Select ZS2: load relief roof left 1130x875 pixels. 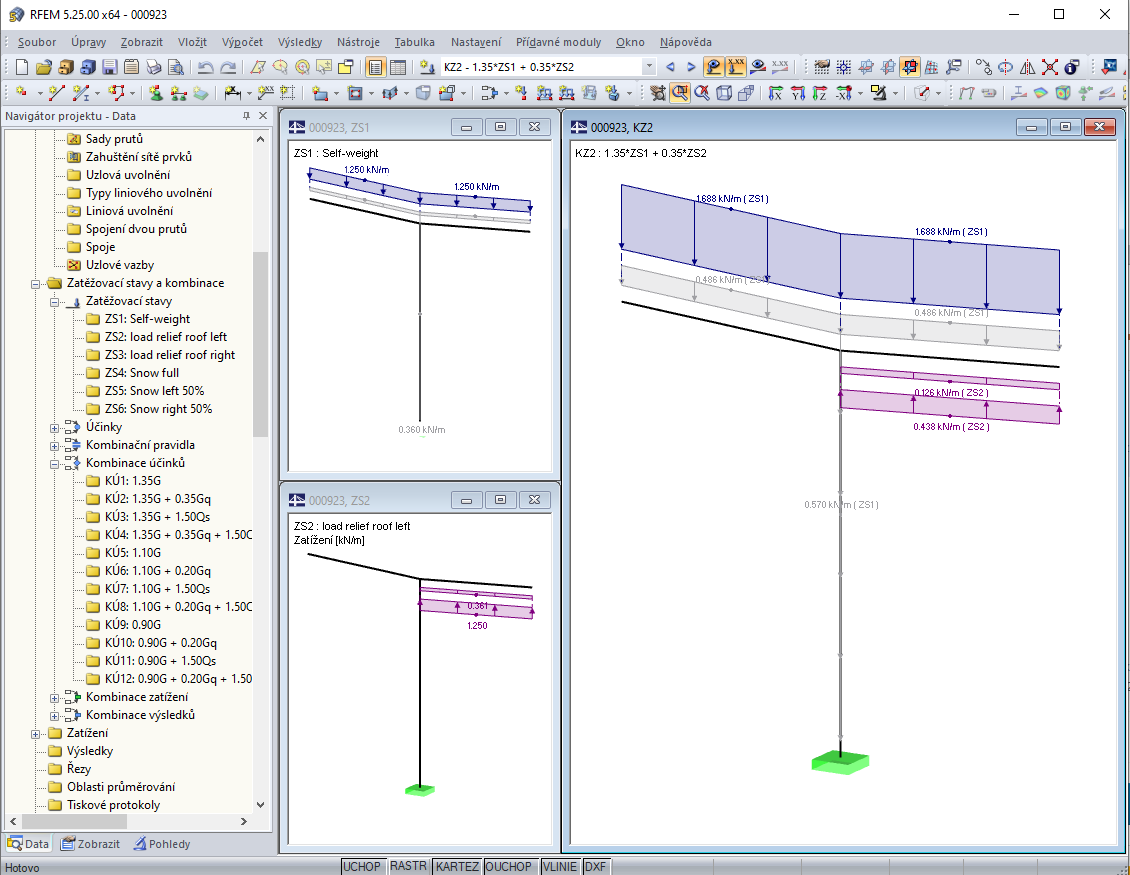165,337
